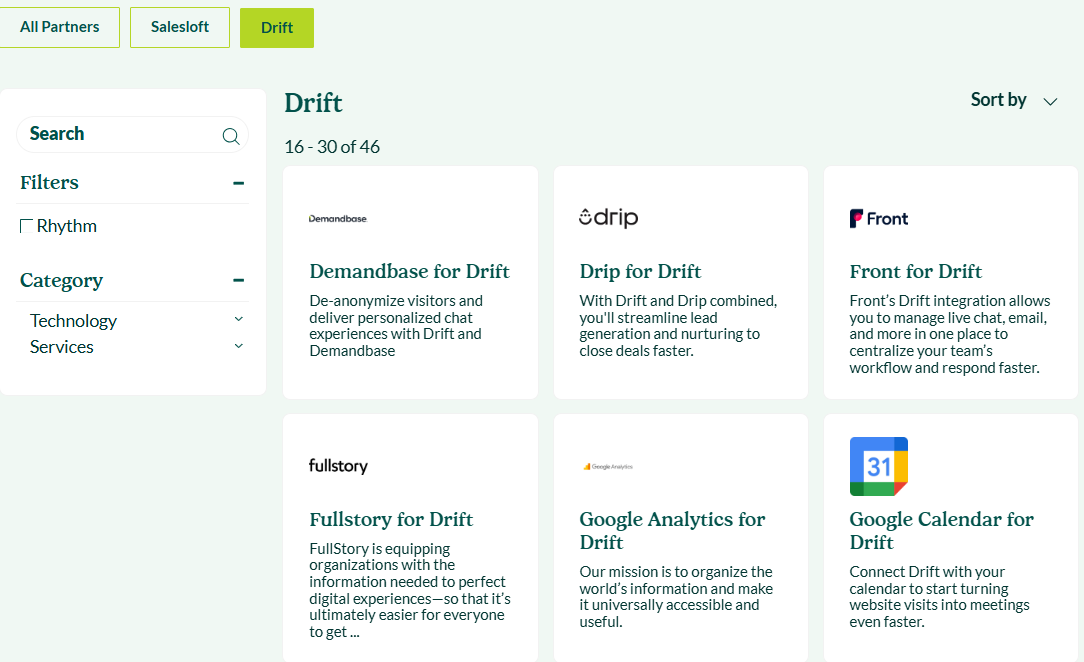Click the Technology category label
This screenshot has width=1084, height=662.
[73, 321]
